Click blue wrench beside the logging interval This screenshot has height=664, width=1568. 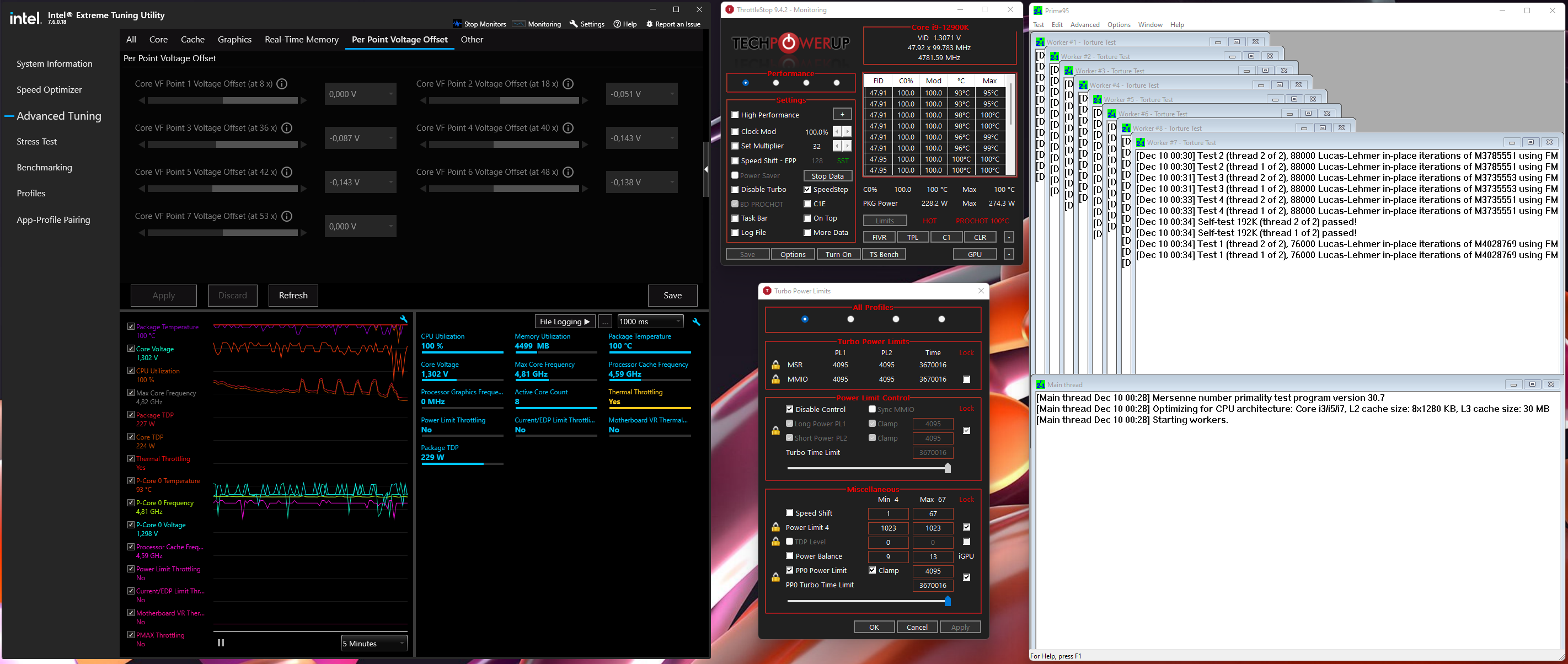[697, 322]
